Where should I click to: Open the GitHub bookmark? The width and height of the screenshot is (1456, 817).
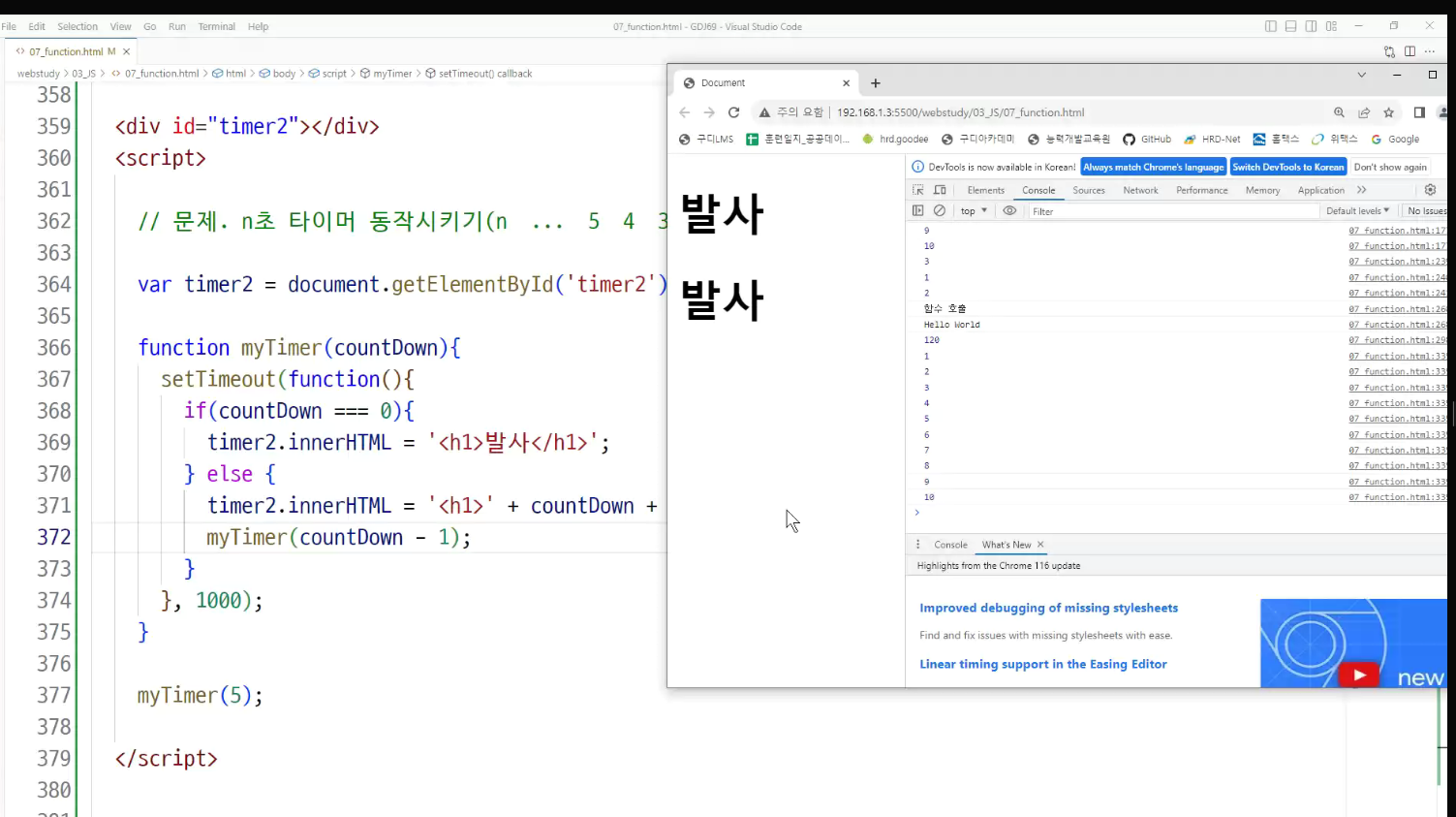click(x=1147, y=140)
